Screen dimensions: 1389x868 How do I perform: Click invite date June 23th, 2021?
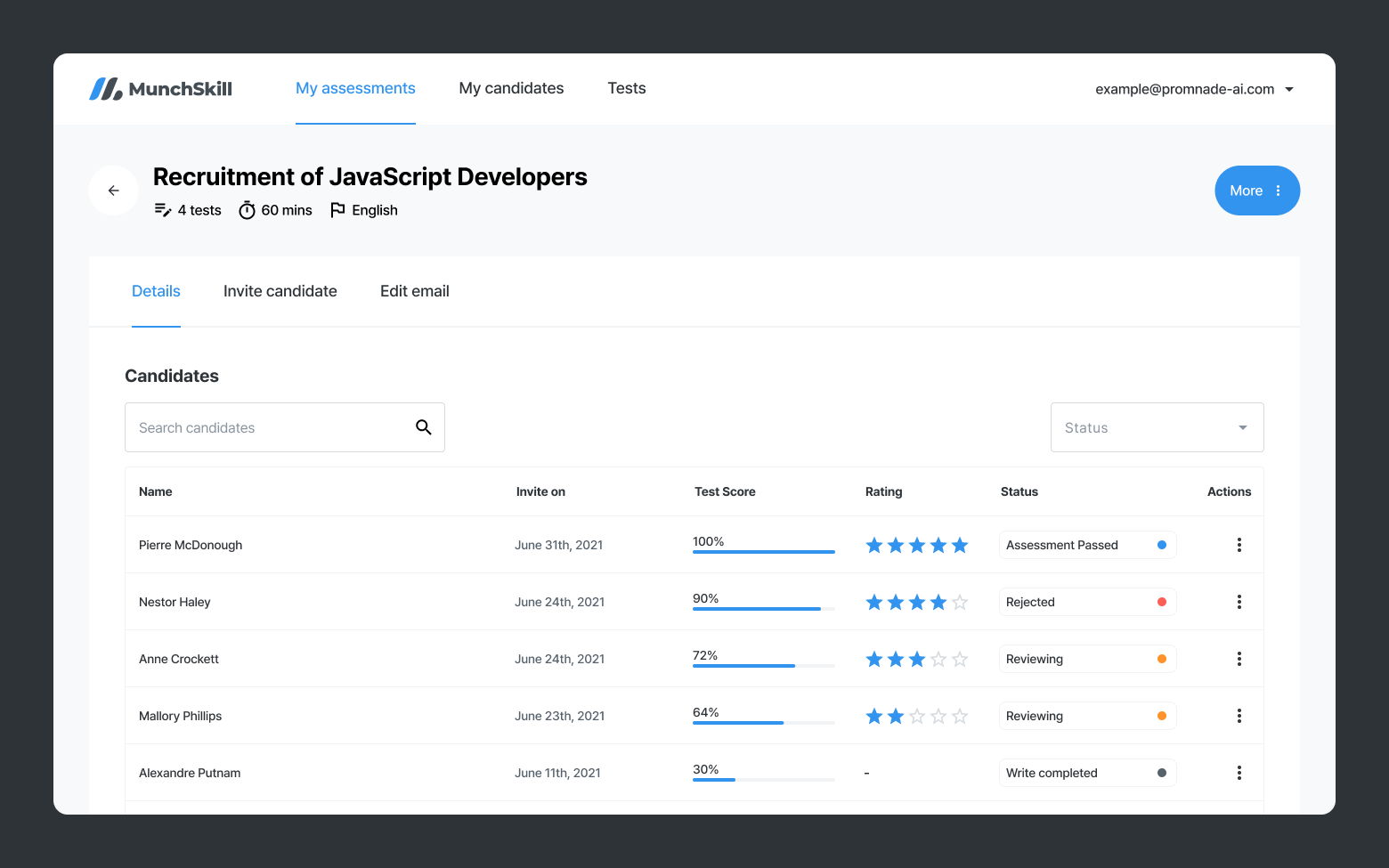[560, 716]
